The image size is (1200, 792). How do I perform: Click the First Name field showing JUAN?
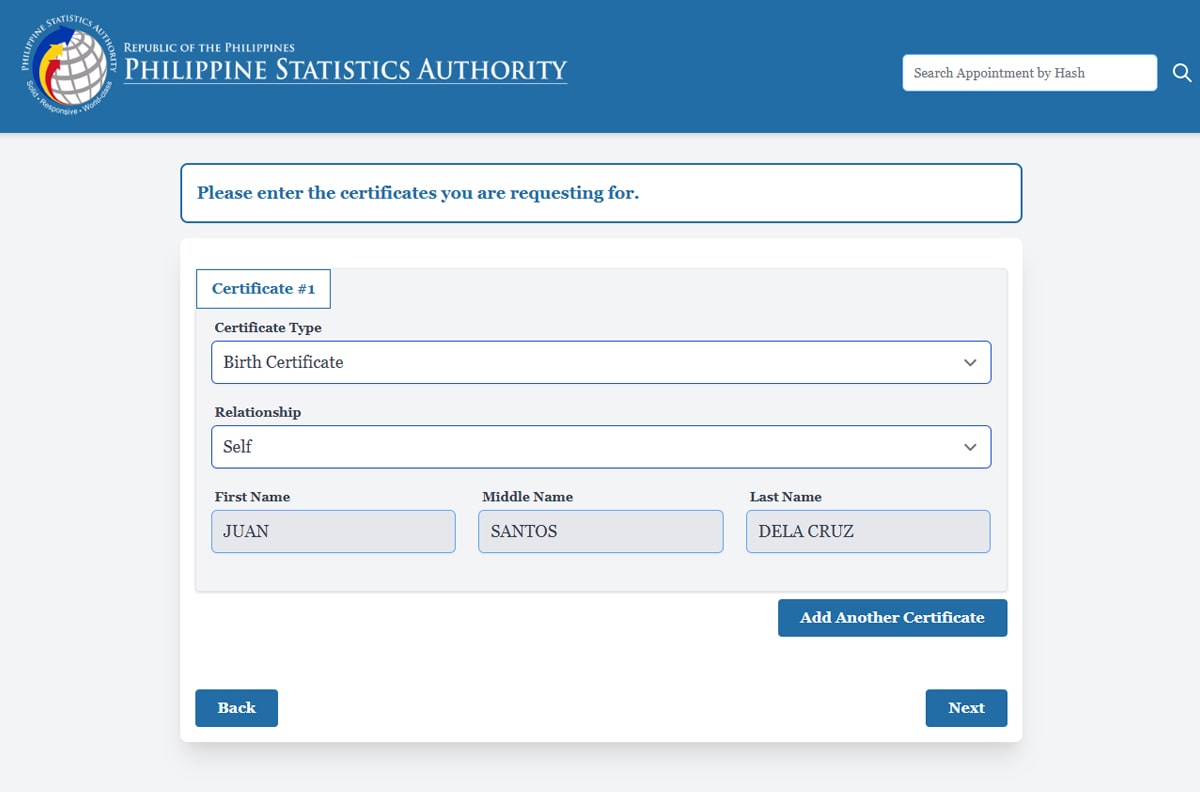[x=333, y=531]
